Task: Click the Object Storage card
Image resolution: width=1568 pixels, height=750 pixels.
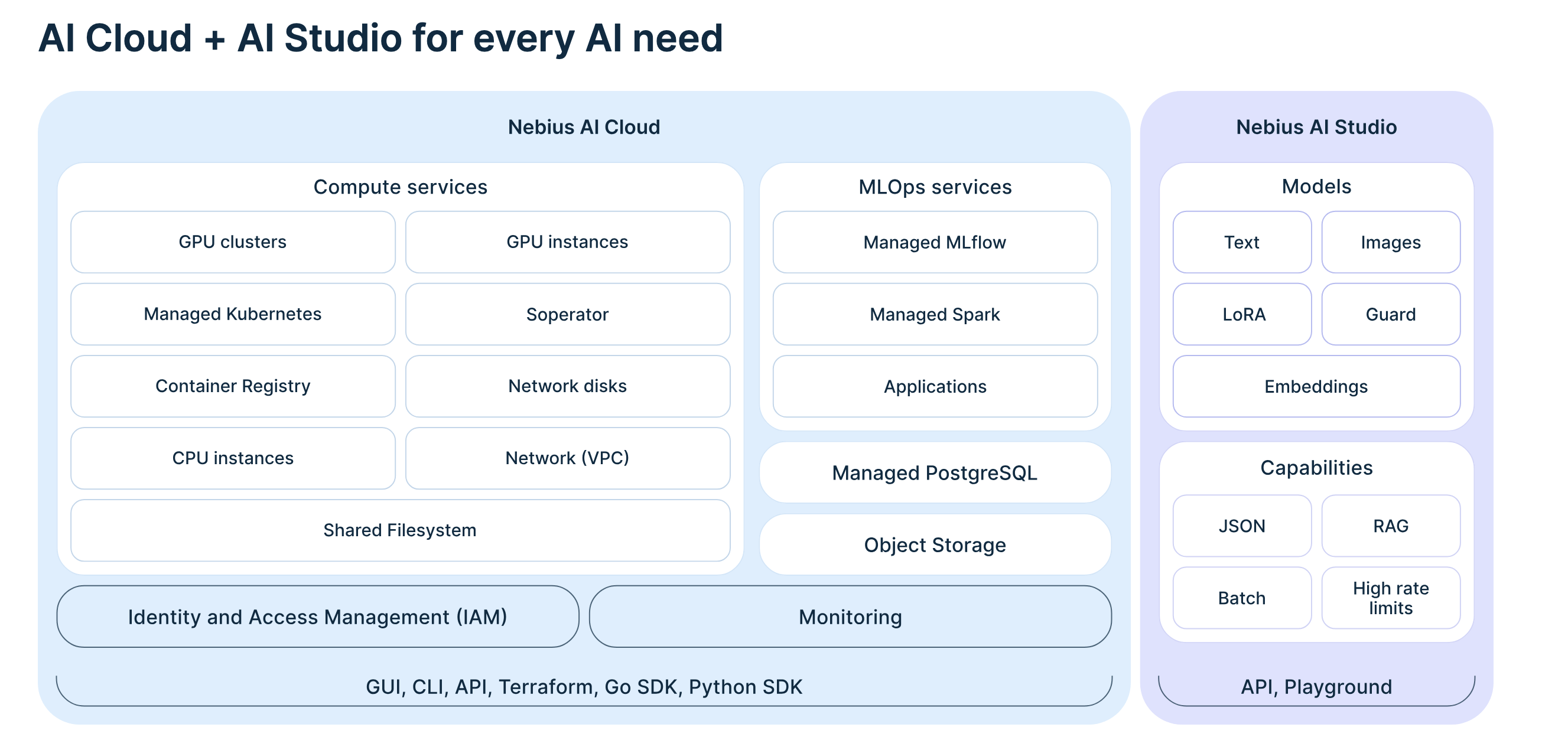Action: click(934, 544)
